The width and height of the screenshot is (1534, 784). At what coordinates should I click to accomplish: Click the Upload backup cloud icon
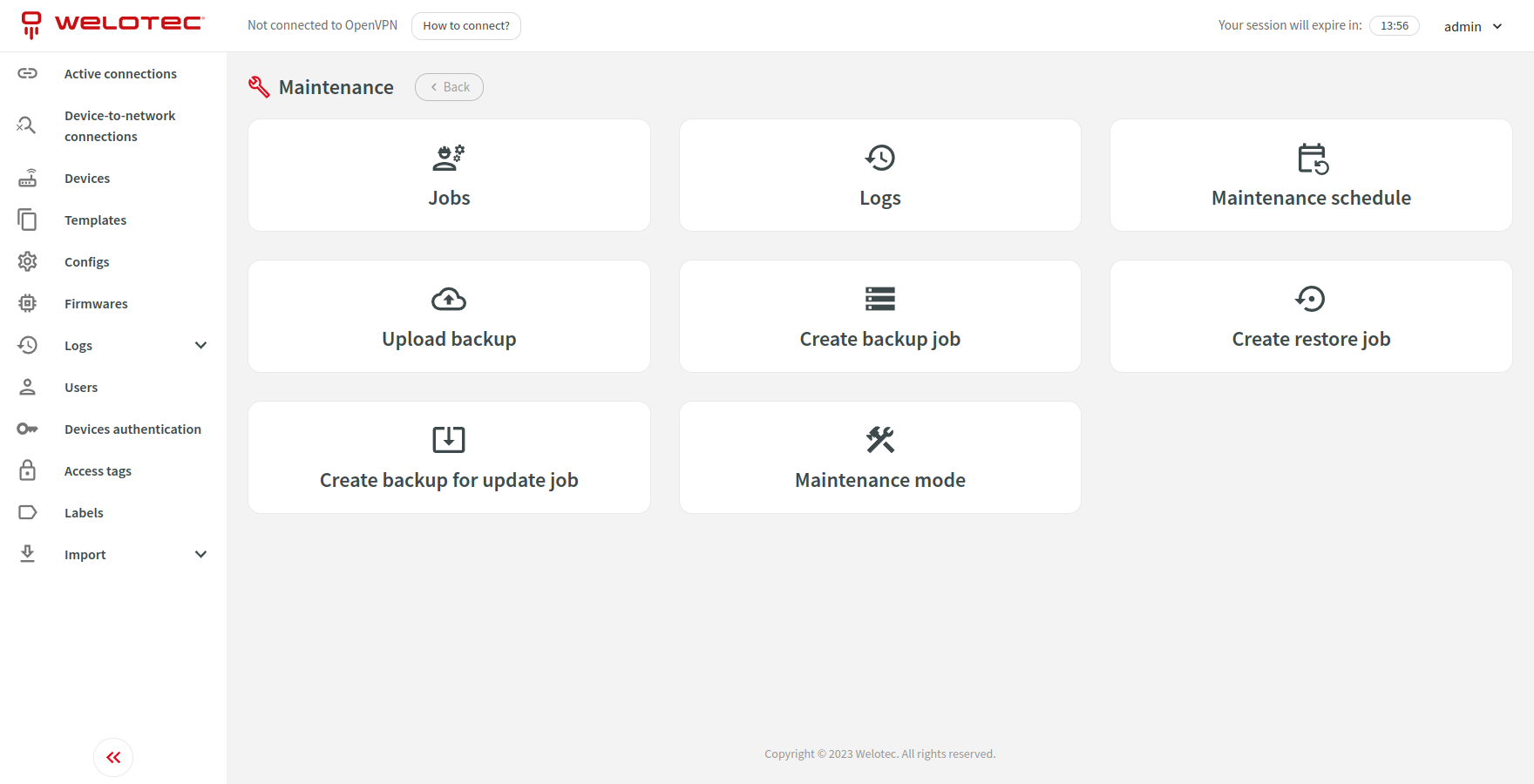point(449,300)
